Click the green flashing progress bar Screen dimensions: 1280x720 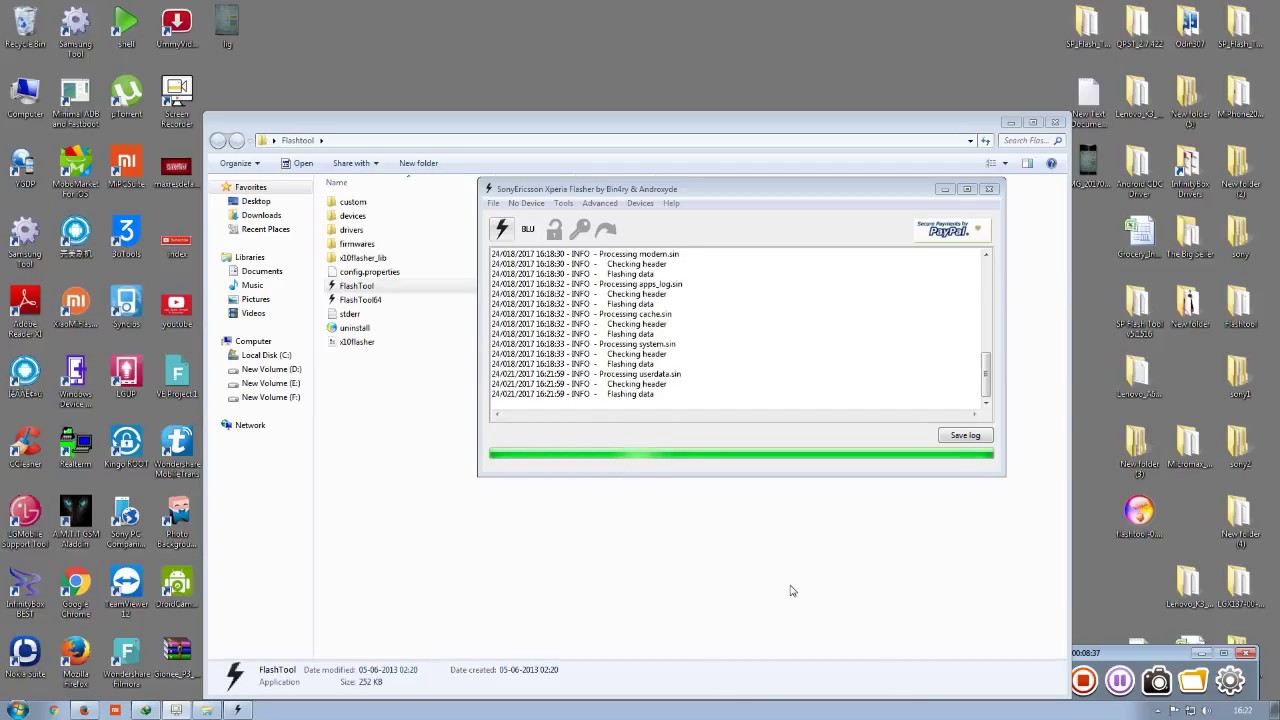pyautogui.click(x=741, y=454)
